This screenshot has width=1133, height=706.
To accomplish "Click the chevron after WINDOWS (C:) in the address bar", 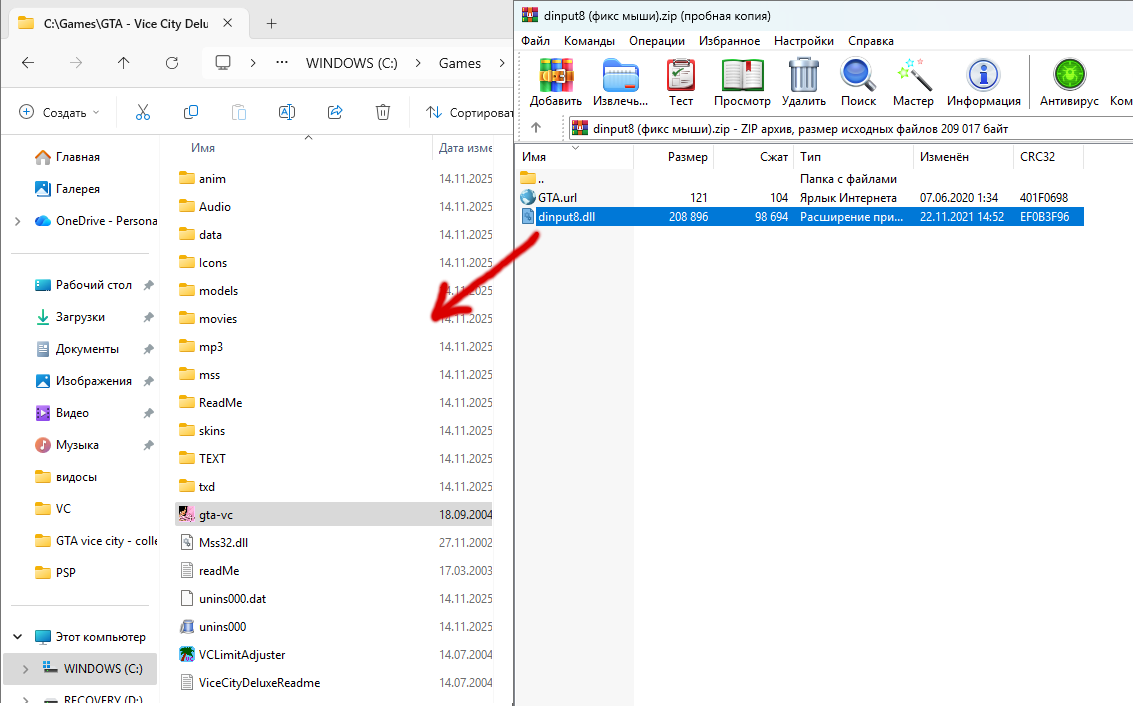I will tap(418, 63).
